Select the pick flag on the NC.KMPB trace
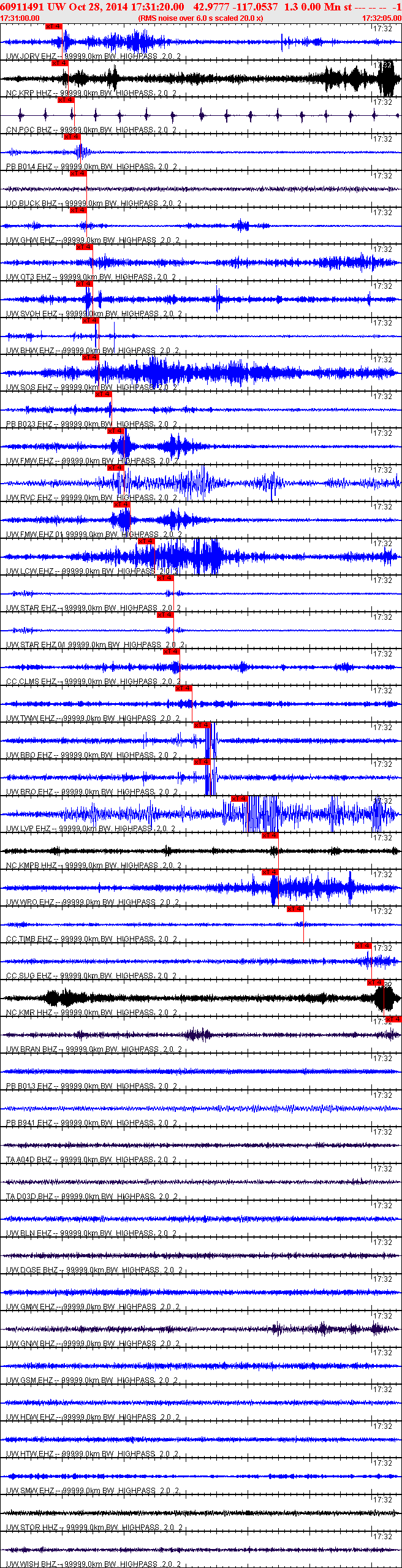The height and width of the screenshot is (1568, 402). click(270, 835)
